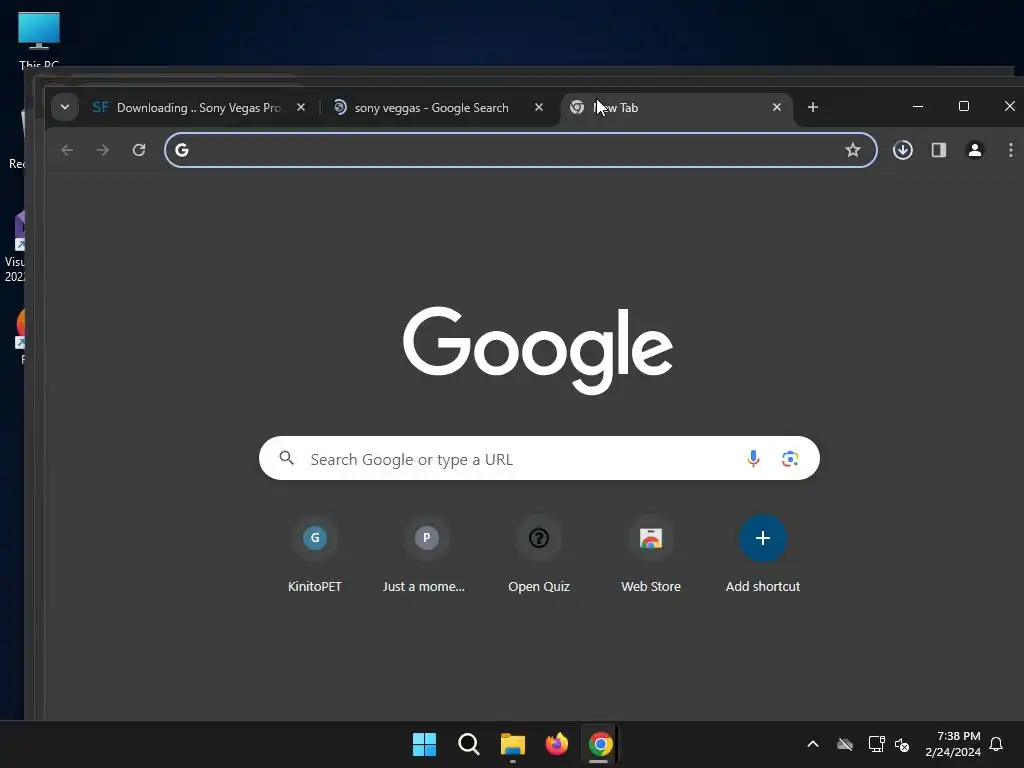
Task: Open the Open Quiz shortcut
Action: pos(539,555)
